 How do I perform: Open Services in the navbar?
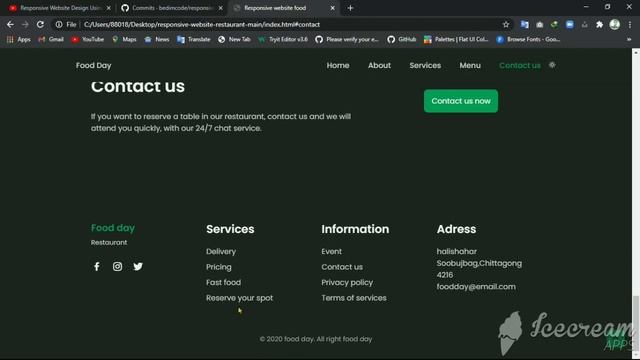425,65
